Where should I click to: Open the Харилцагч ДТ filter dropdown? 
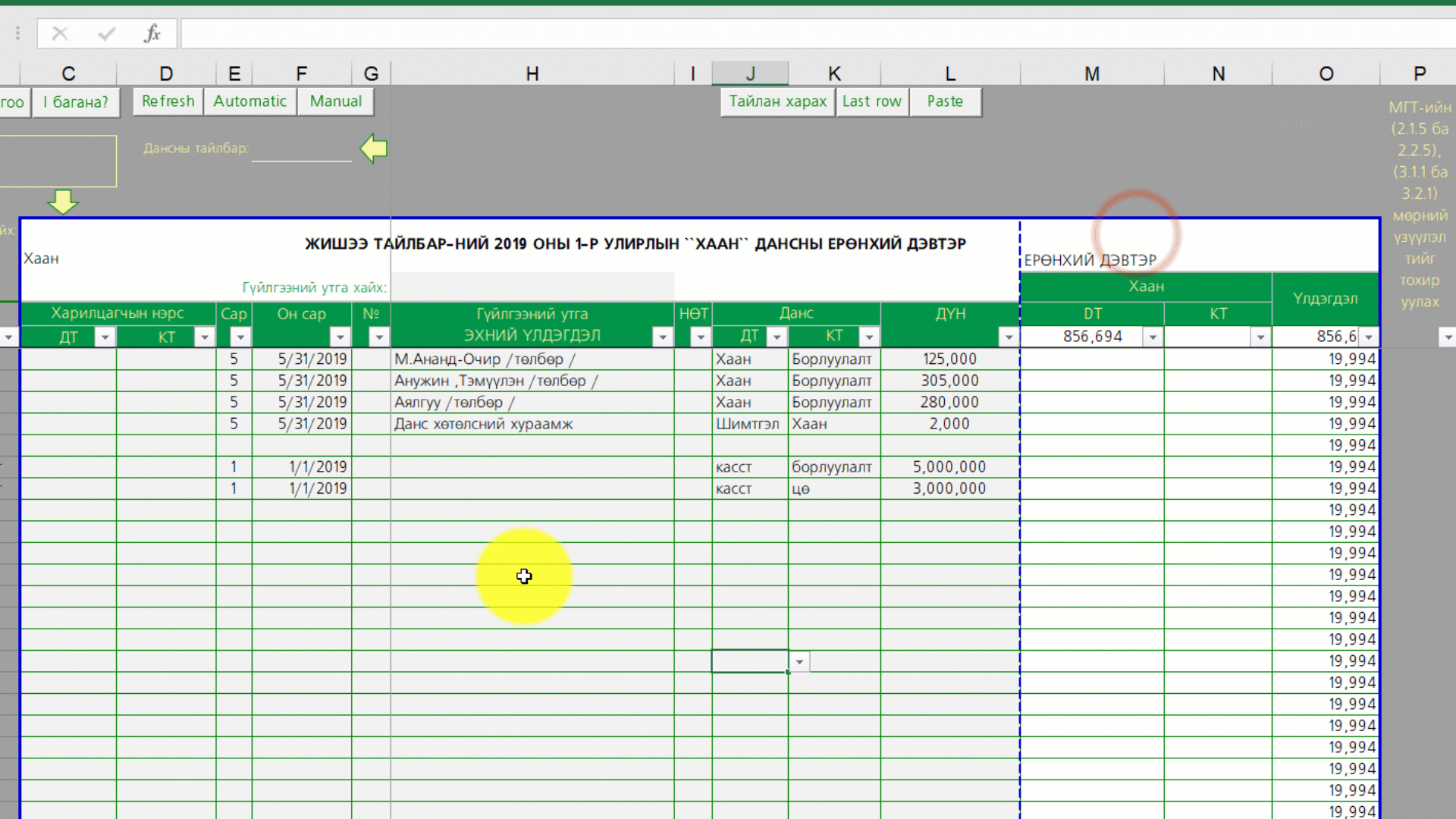105,337
